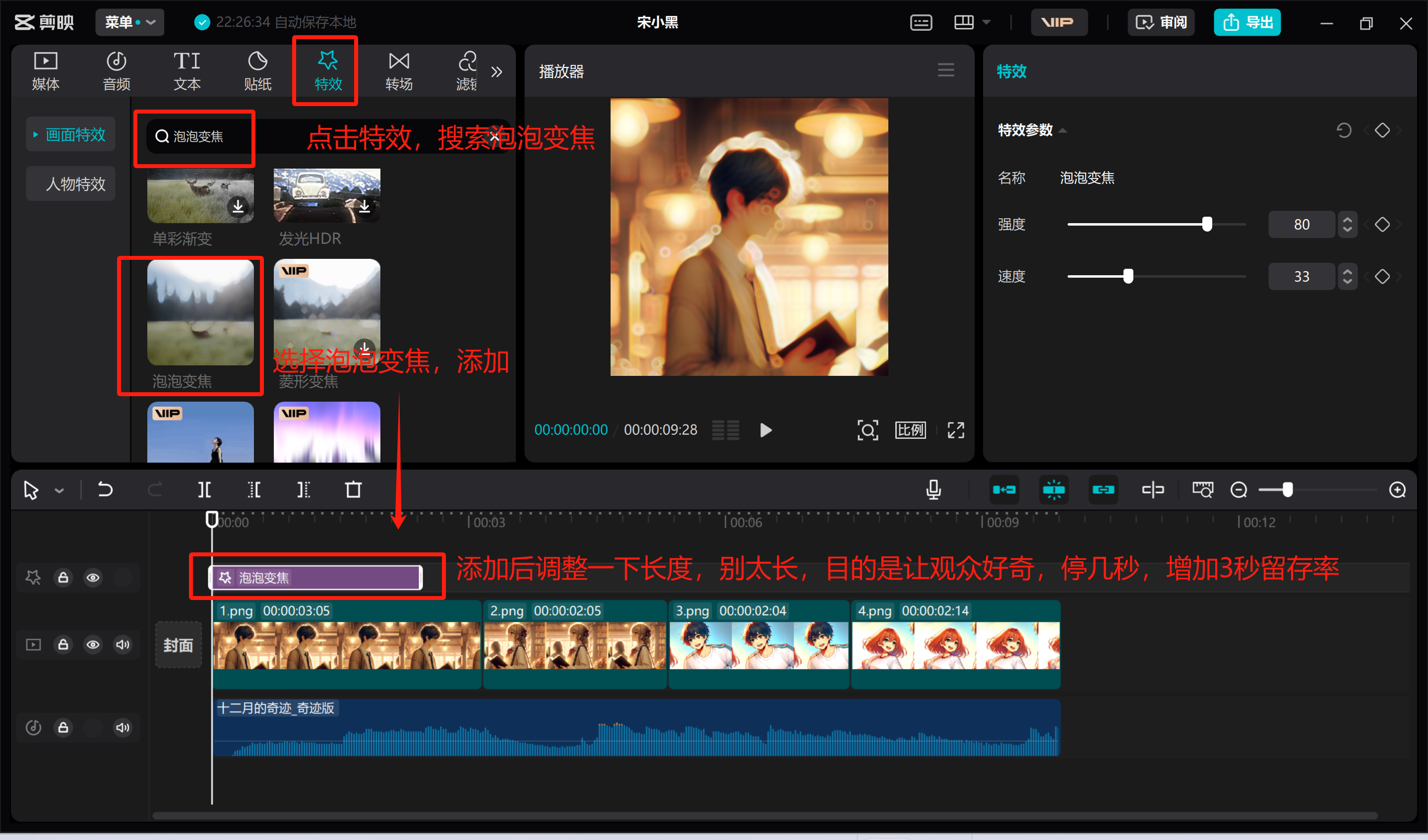This screenshot has width=1428, height=840.
Task: Add keyframe for all effect parameters
Action: coord(1382,130)
